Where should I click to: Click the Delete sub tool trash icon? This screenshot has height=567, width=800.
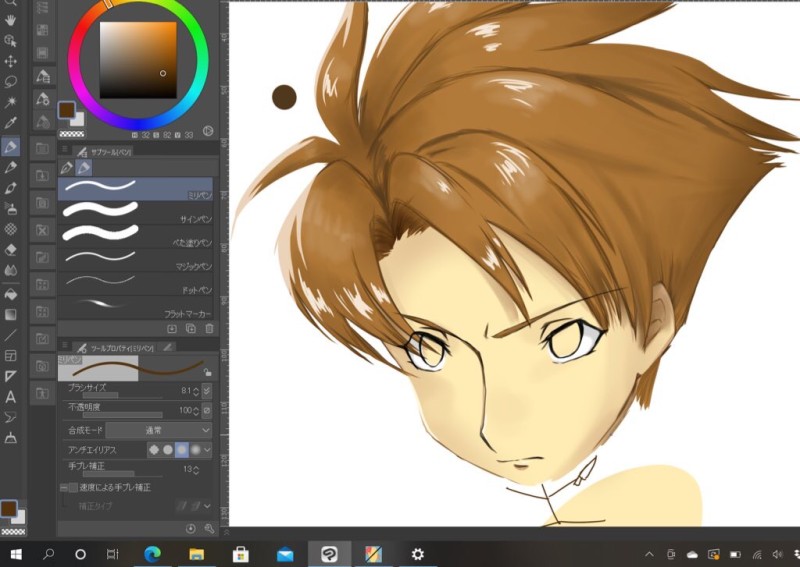point(209,329)
